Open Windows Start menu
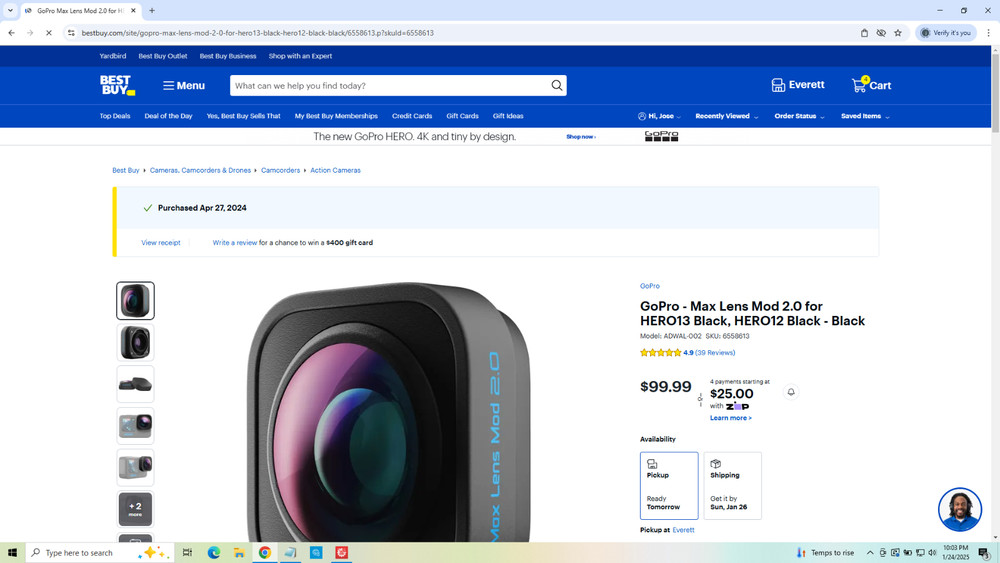 [12, 553]
